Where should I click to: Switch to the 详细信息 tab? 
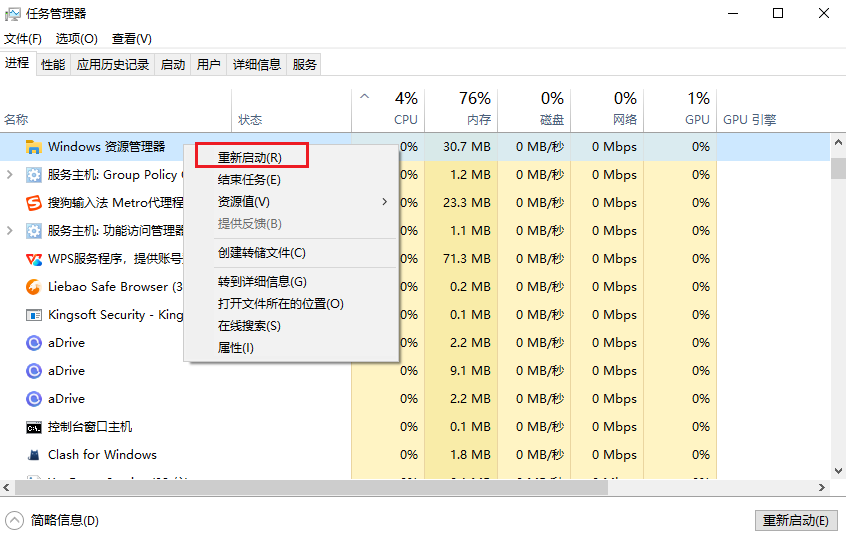pyautogui.click(x=257, y=65)
